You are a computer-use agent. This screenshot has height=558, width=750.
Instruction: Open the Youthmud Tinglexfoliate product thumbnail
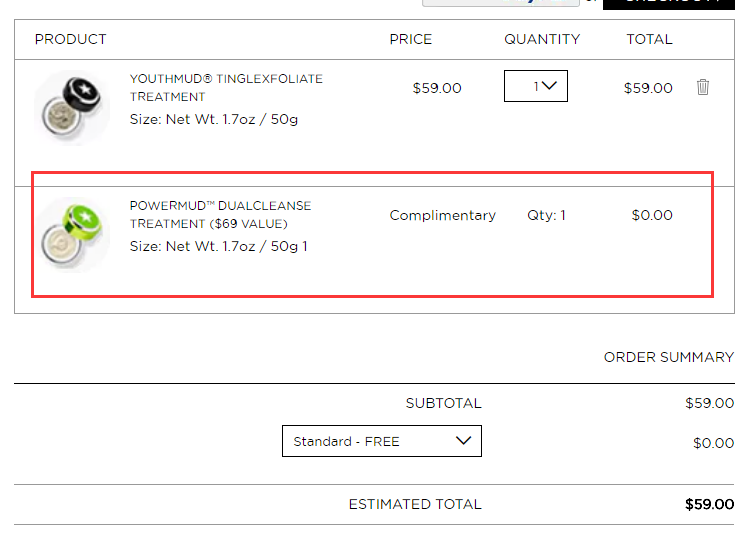pos(72,108)
